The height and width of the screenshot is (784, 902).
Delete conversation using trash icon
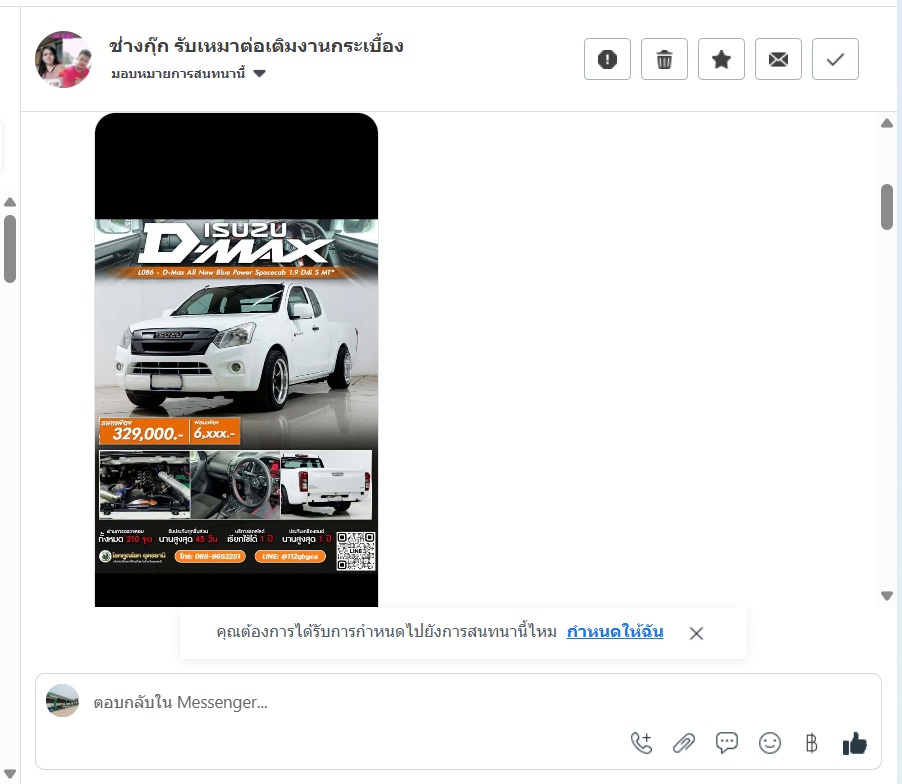(x=664, y=59)
